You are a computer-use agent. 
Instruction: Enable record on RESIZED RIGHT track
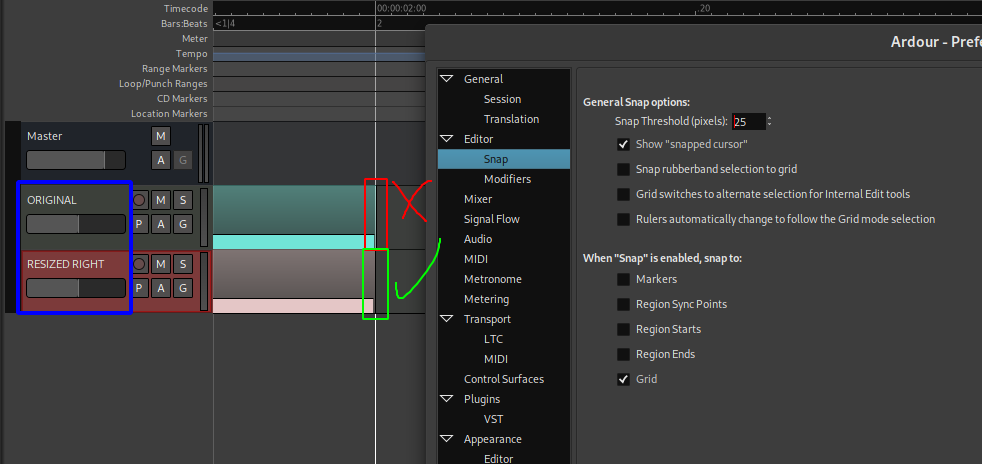tap(139, 264)
